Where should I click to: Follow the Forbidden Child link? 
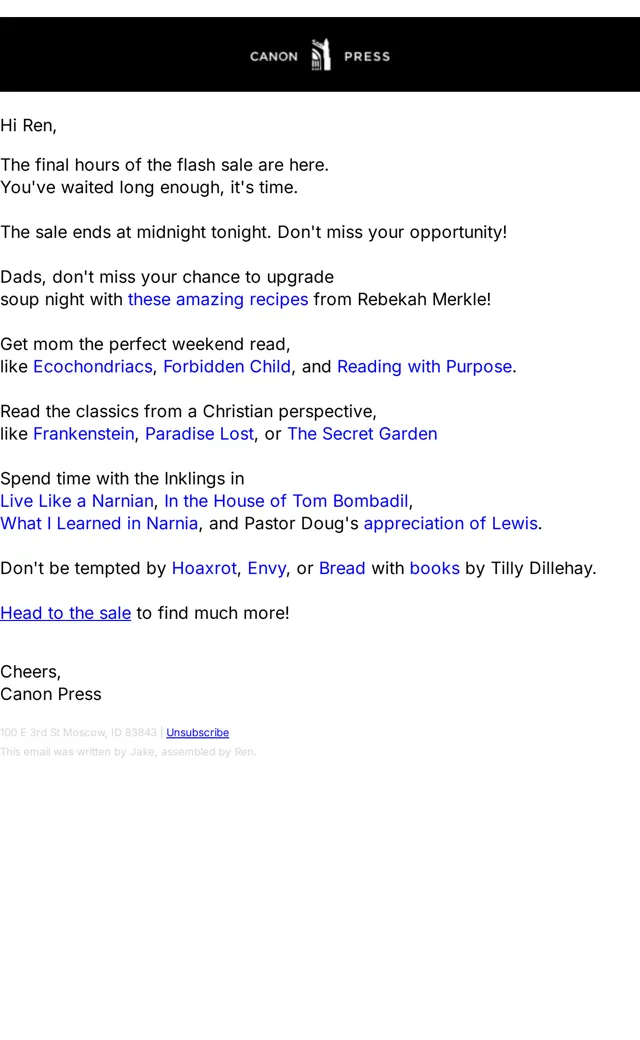(227, 366)
